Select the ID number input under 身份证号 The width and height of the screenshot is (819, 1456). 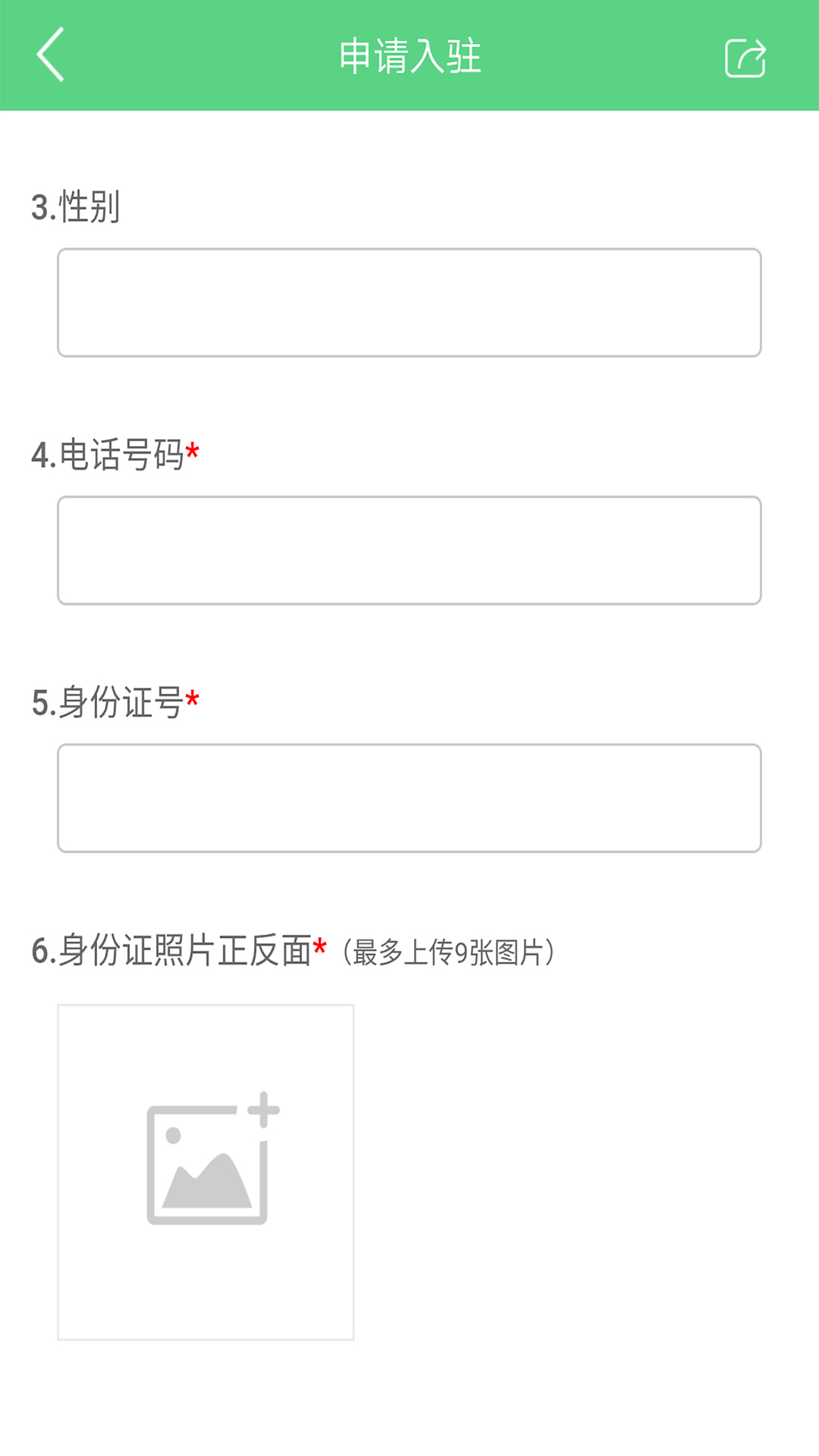pyautogui.click(x=408, y=796)
